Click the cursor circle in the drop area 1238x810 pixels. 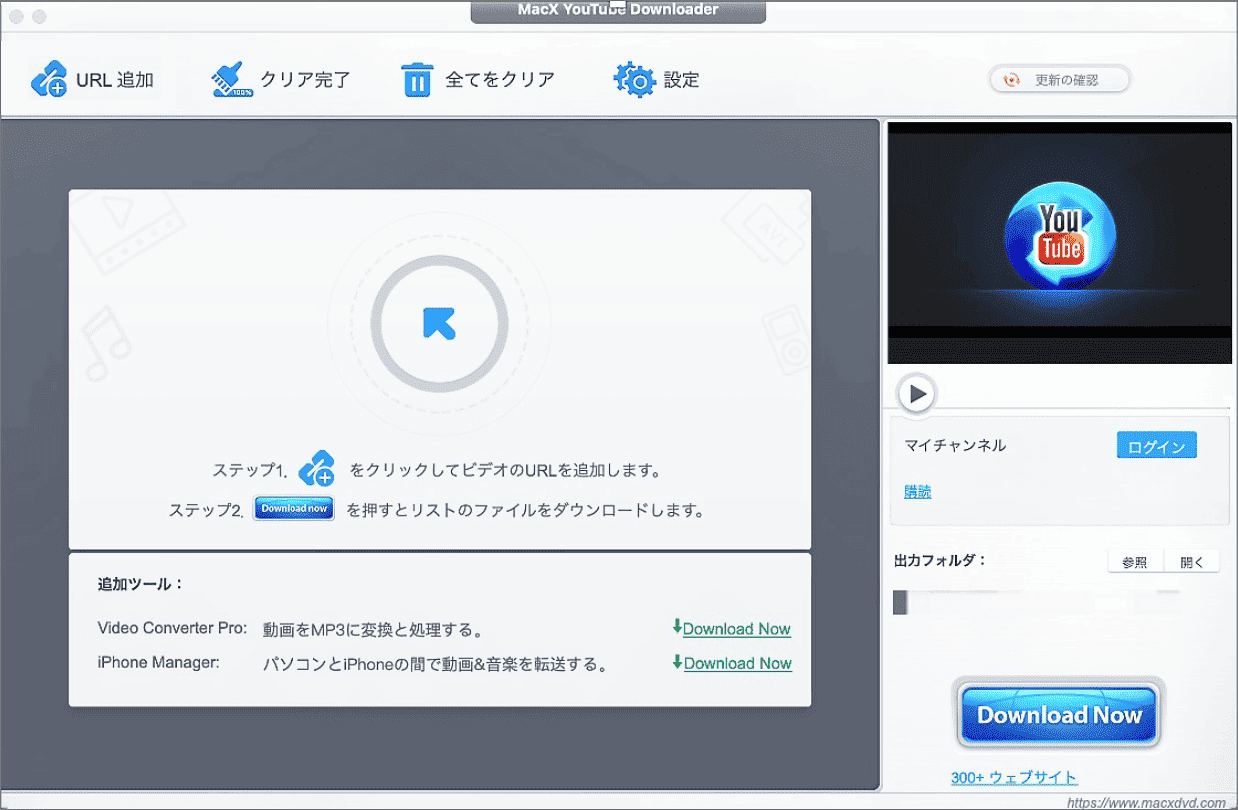(438, 324)
